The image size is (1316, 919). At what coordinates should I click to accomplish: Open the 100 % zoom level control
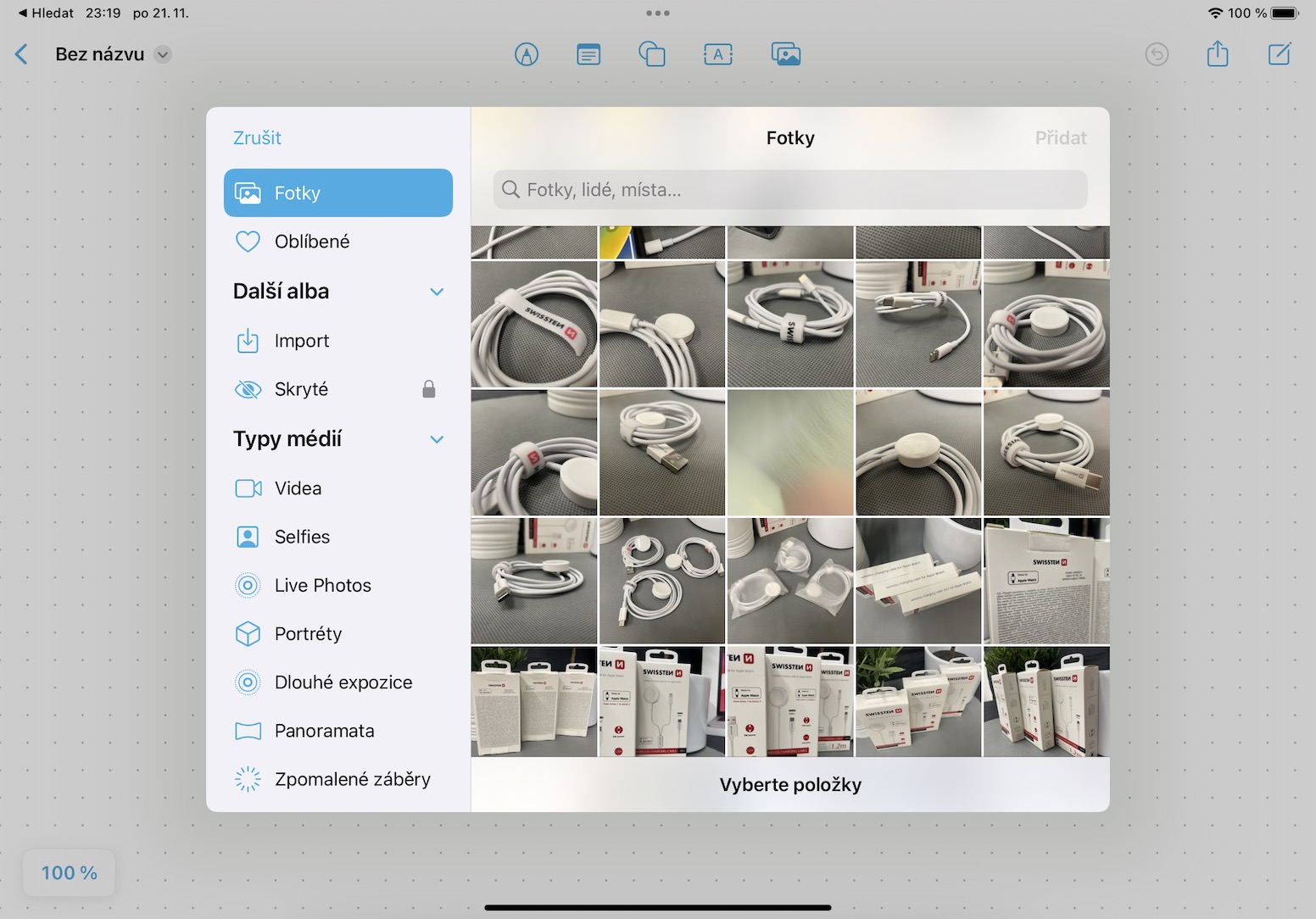70,873
